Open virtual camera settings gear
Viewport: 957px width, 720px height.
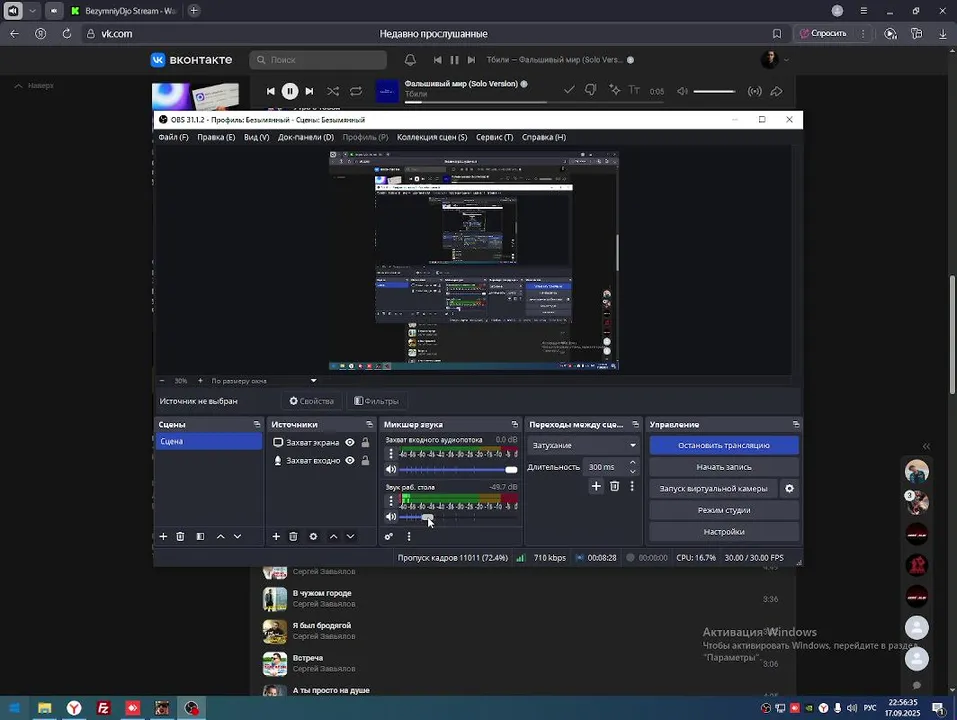pos(789,489)
